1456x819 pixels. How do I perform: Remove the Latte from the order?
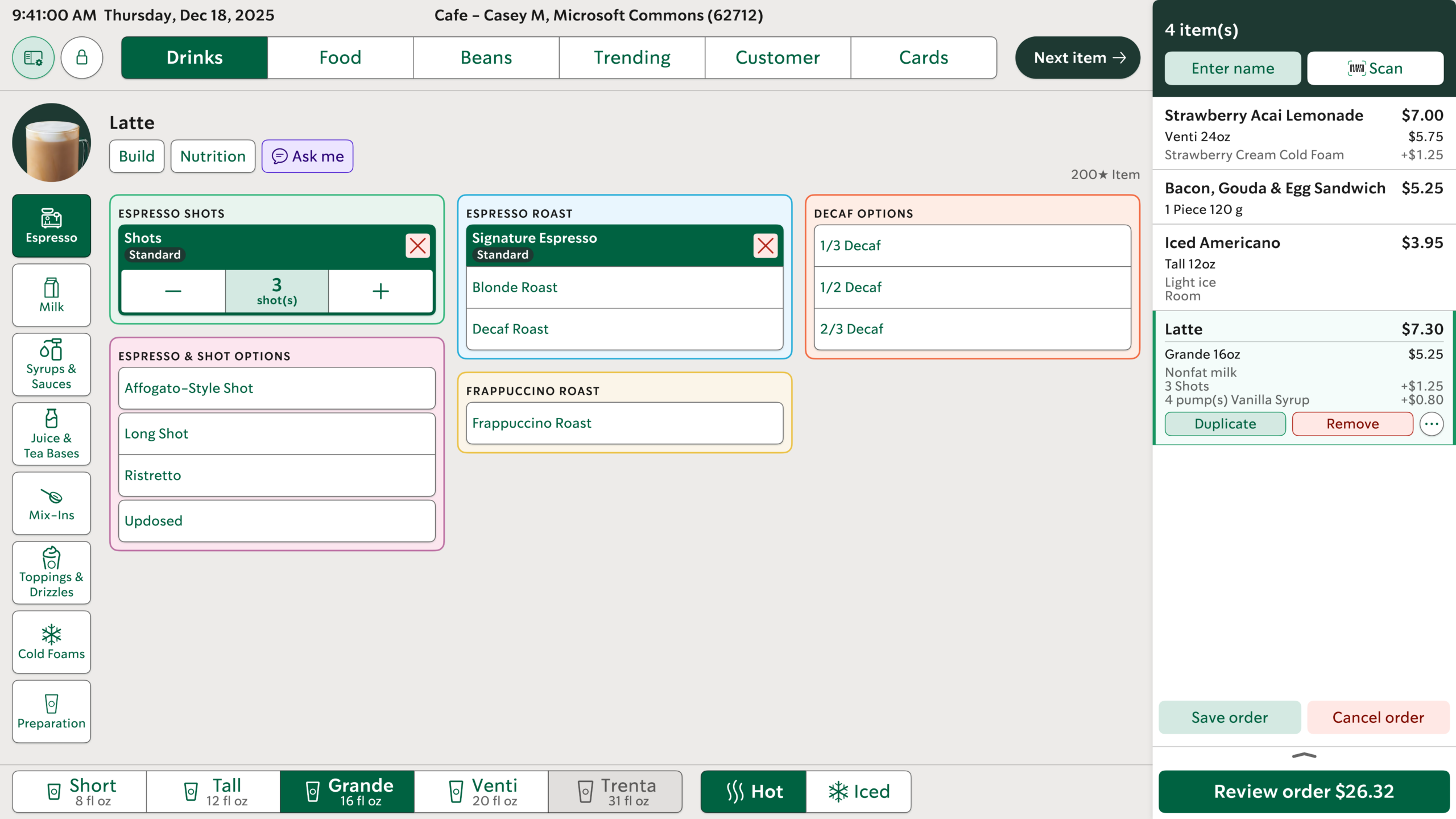tap(1352, 424)
